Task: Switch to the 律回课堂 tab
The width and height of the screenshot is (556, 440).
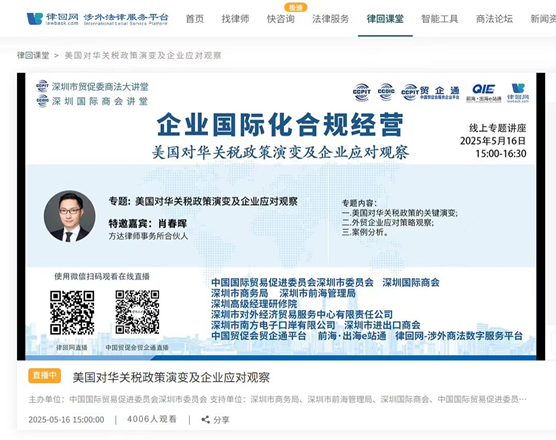Action: click(385, 19)
